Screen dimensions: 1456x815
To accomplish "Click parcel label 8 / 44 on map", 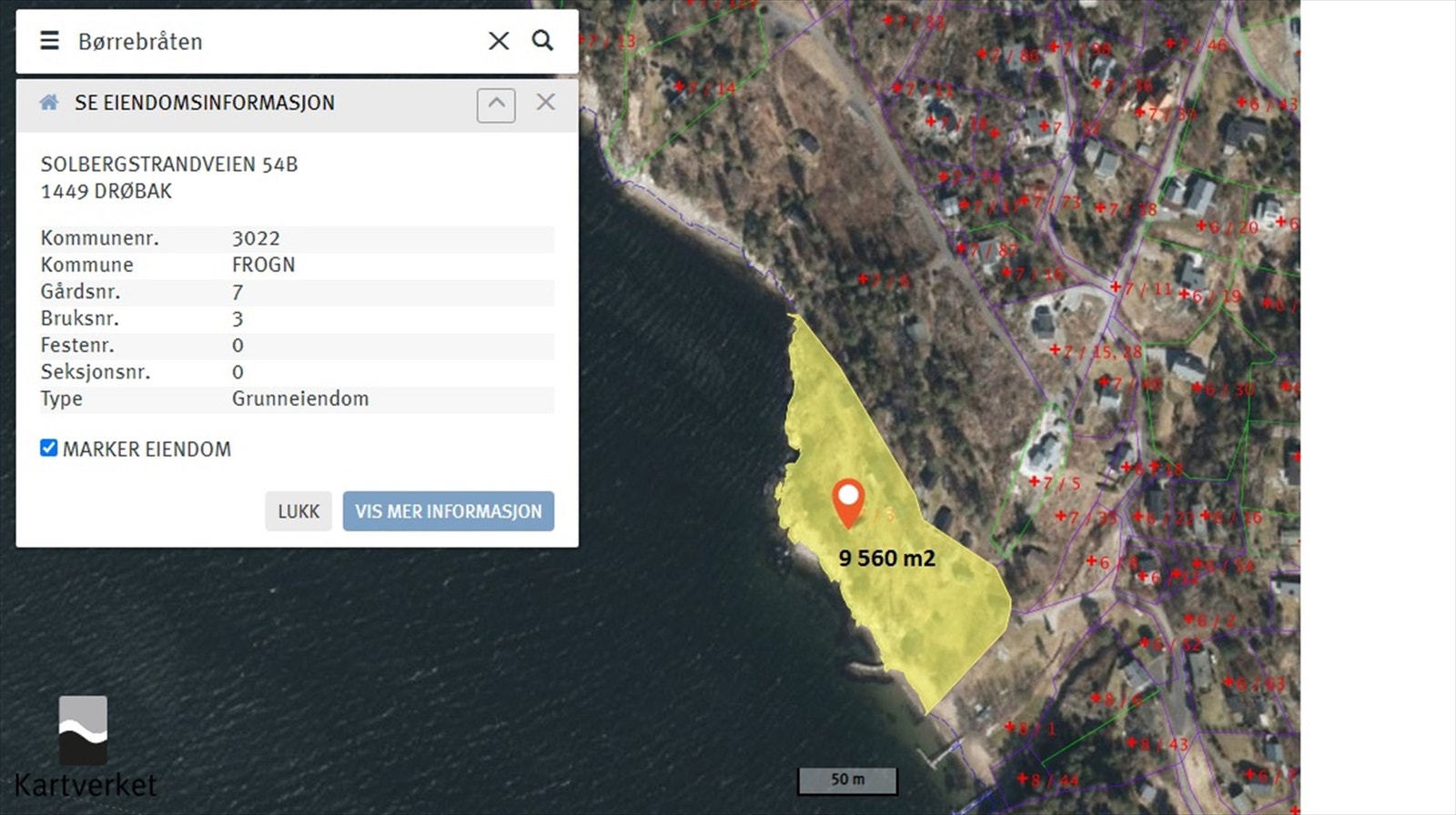I will [x=1048, y=780].
